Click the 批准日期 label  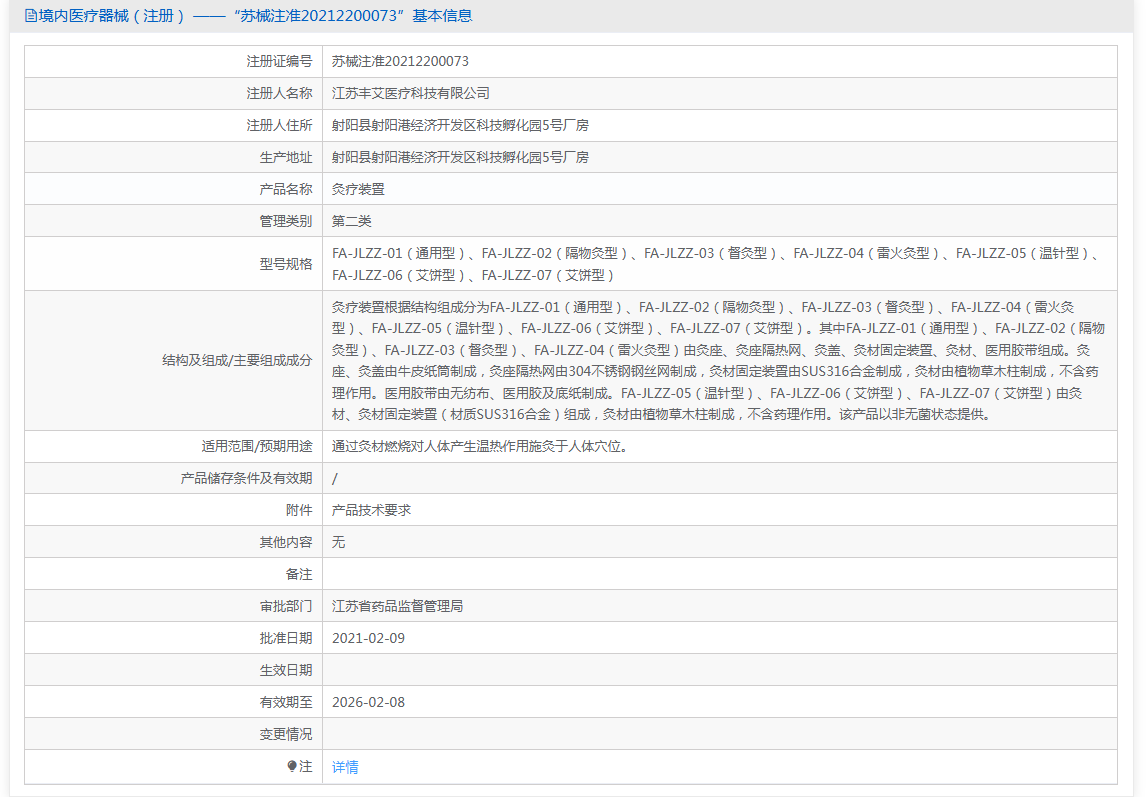[x=286, y=638]
